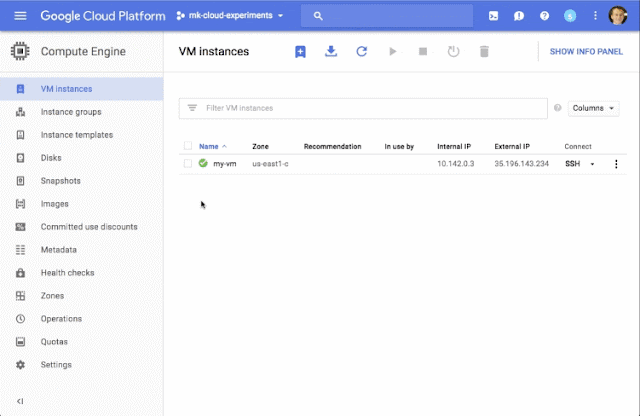The height and width of the screenshot is (416, 640).
Task: Select VM instances in the sidebar
Action: click(82, 89)
